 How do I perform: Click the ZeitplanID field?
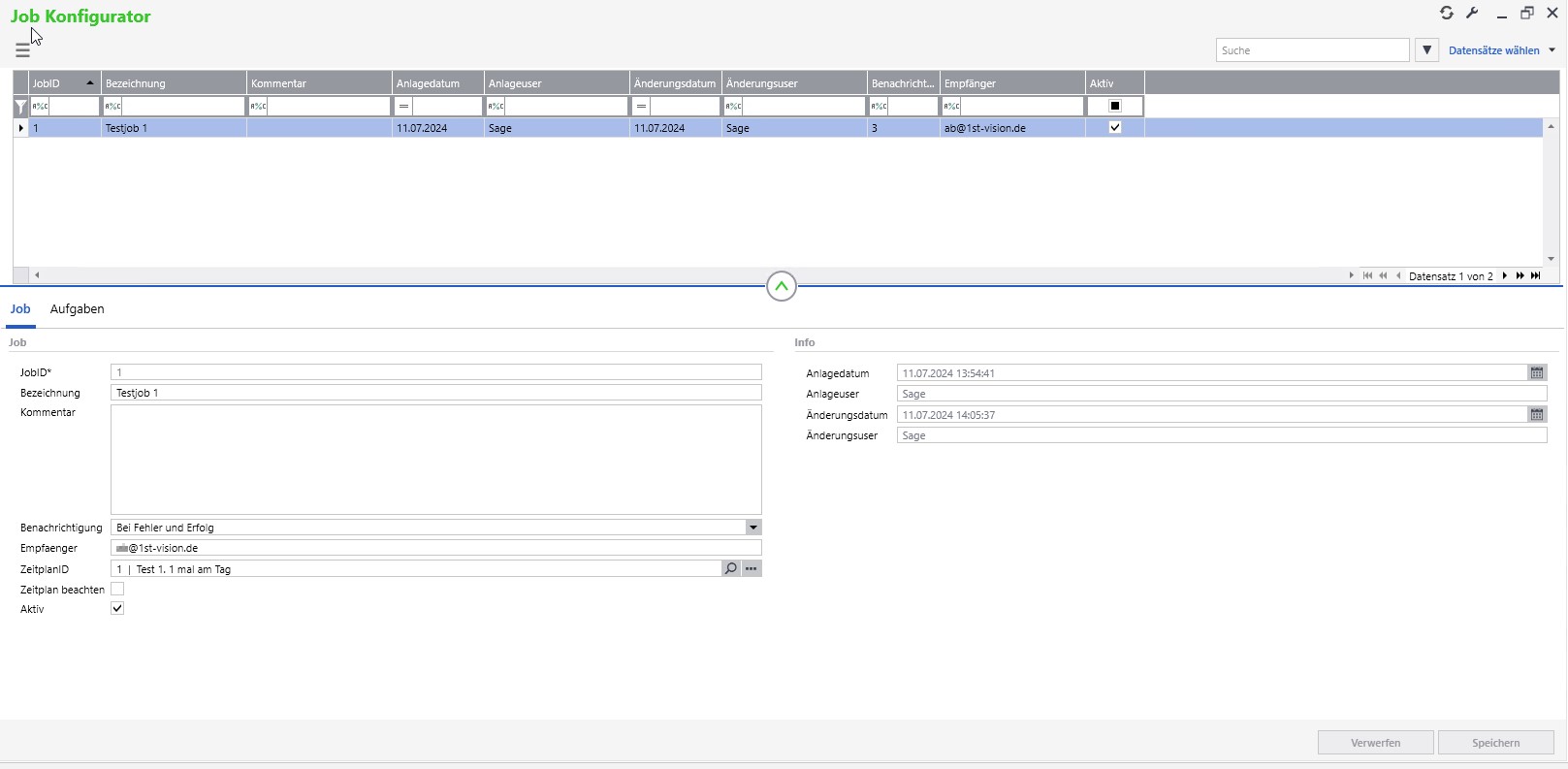point(416,569)
